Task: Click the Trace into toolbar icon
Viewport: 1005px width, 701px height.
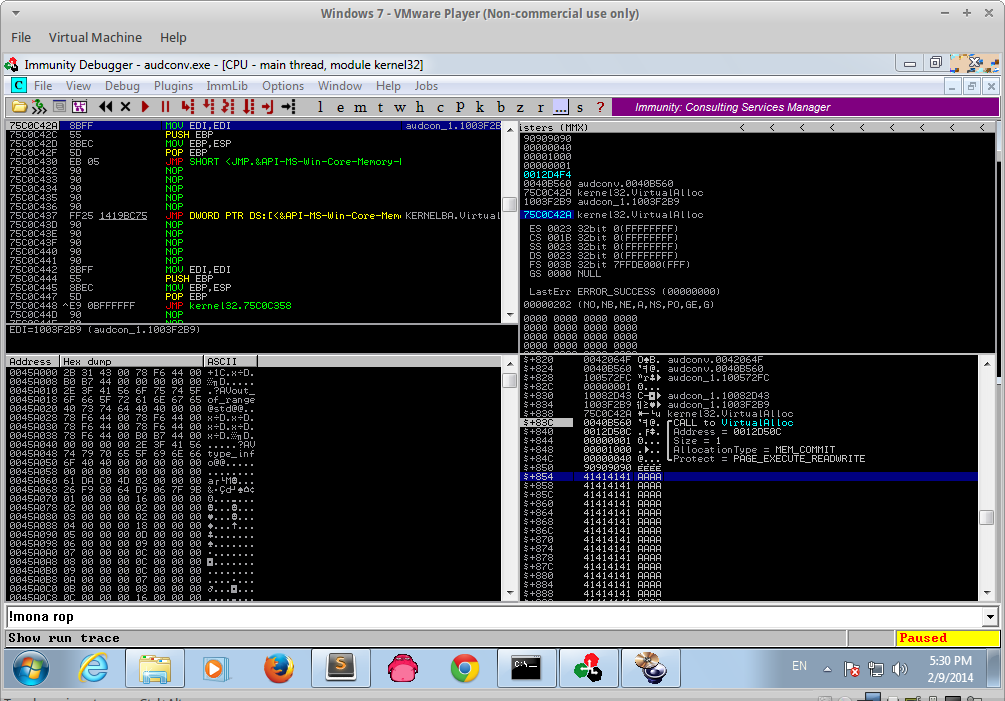Action: coord(228,107)
